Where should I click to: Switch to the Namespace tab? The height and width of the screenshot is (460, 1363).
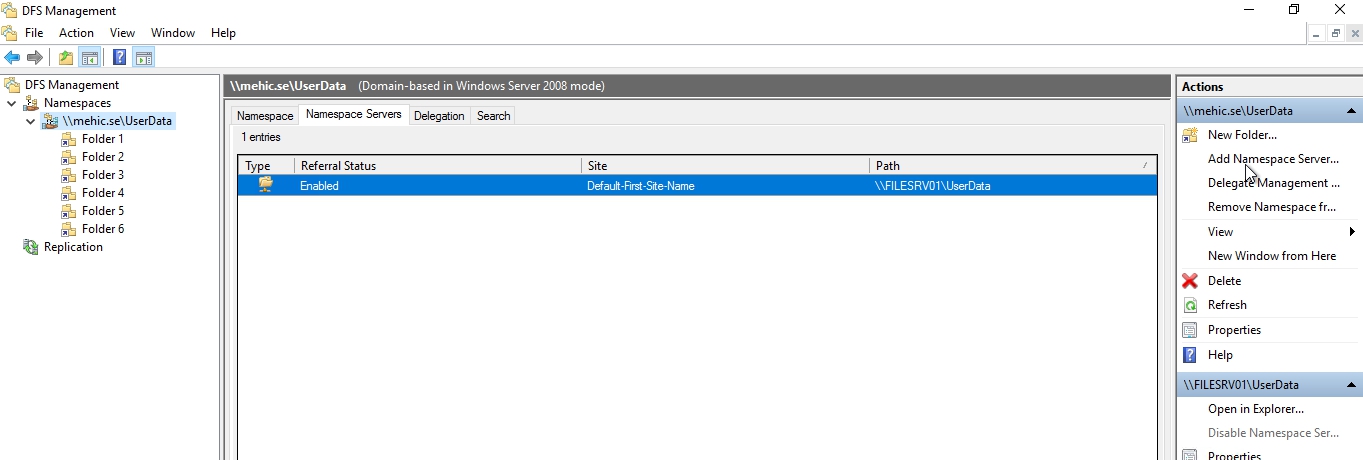tap(265, 116)
